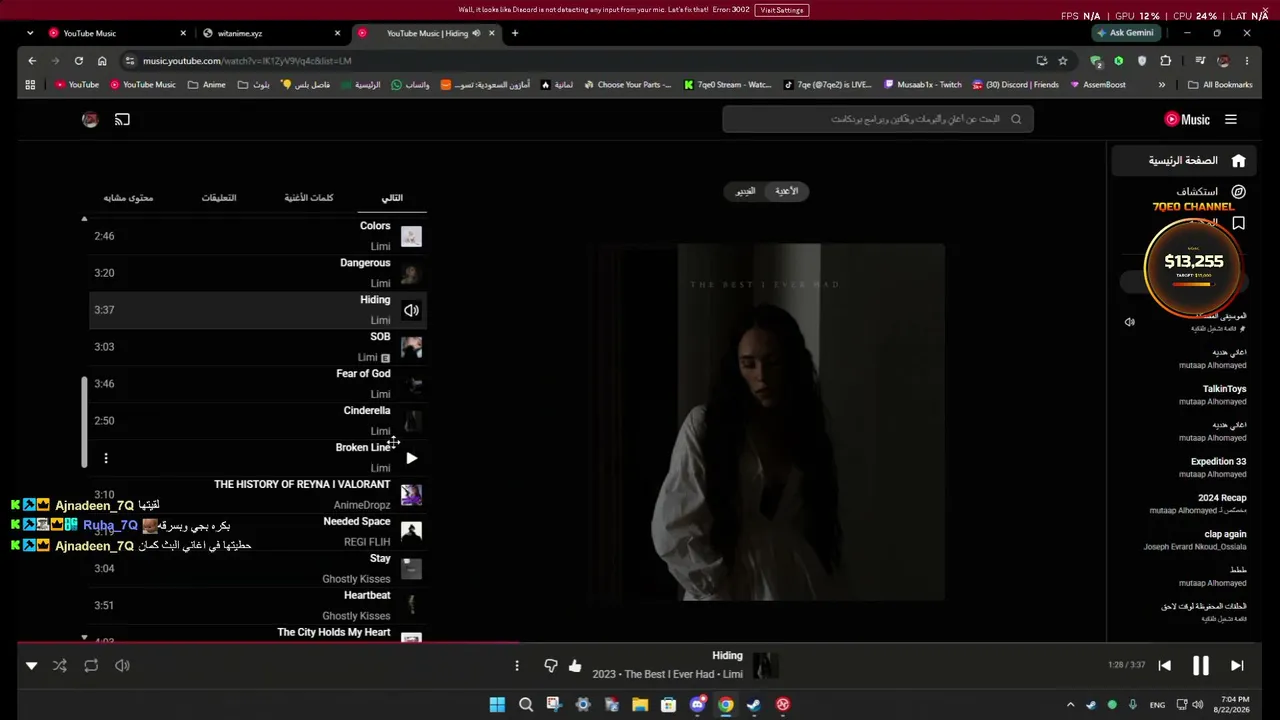Bookmark this page with the star icon
Image resolution: width=1280 pixels, height=720 pixels.
[1063, 61]
